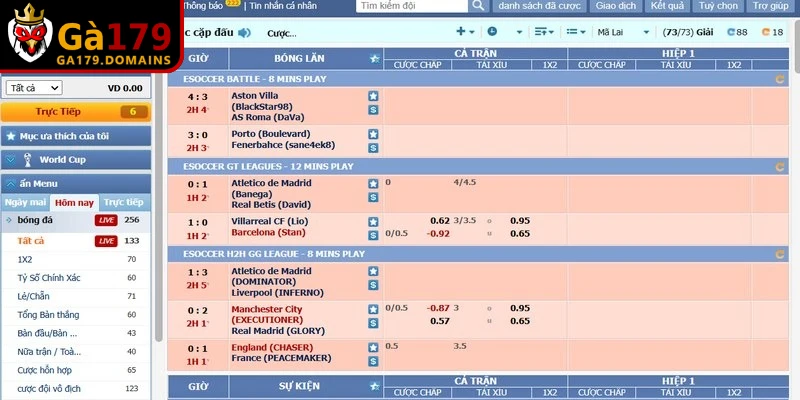Open Giao dịch menu
This screenshot has width=800, height=400.
(x=616, y=6)
